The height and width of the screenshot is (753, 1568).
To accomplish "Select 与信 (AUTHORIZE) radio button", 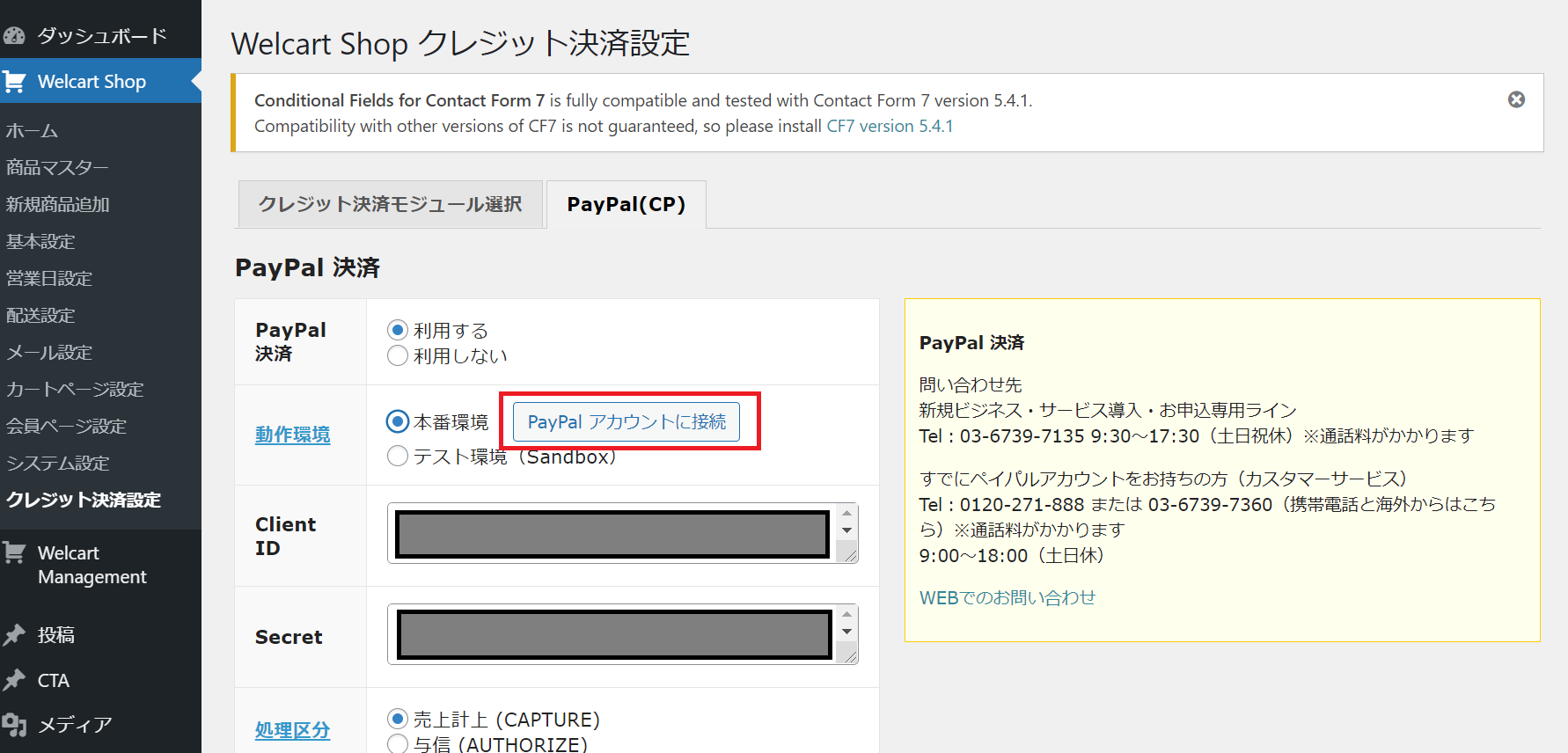I will pyautogui.click(x=398, y=744).
